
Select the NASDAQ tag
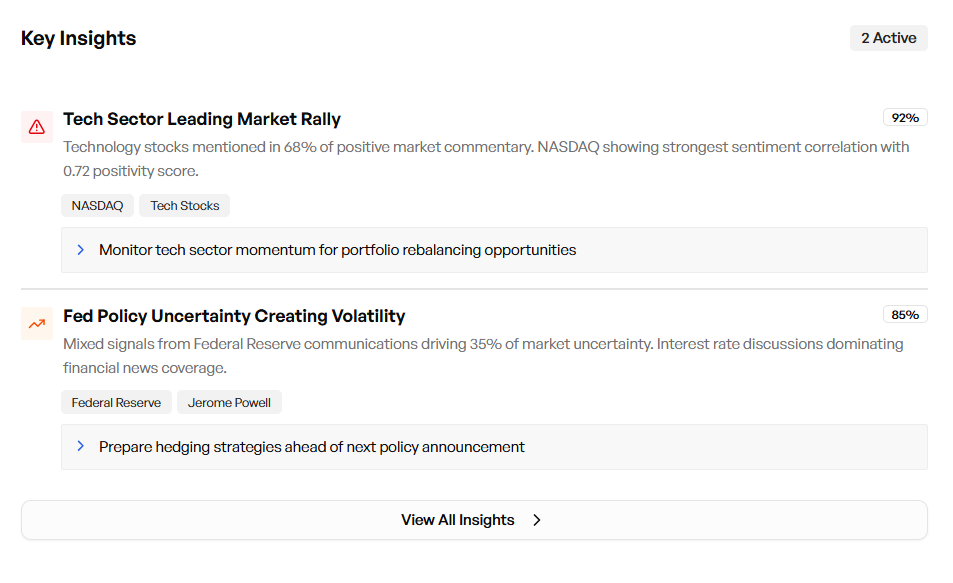pyautogui.click(x=97, y=205)
